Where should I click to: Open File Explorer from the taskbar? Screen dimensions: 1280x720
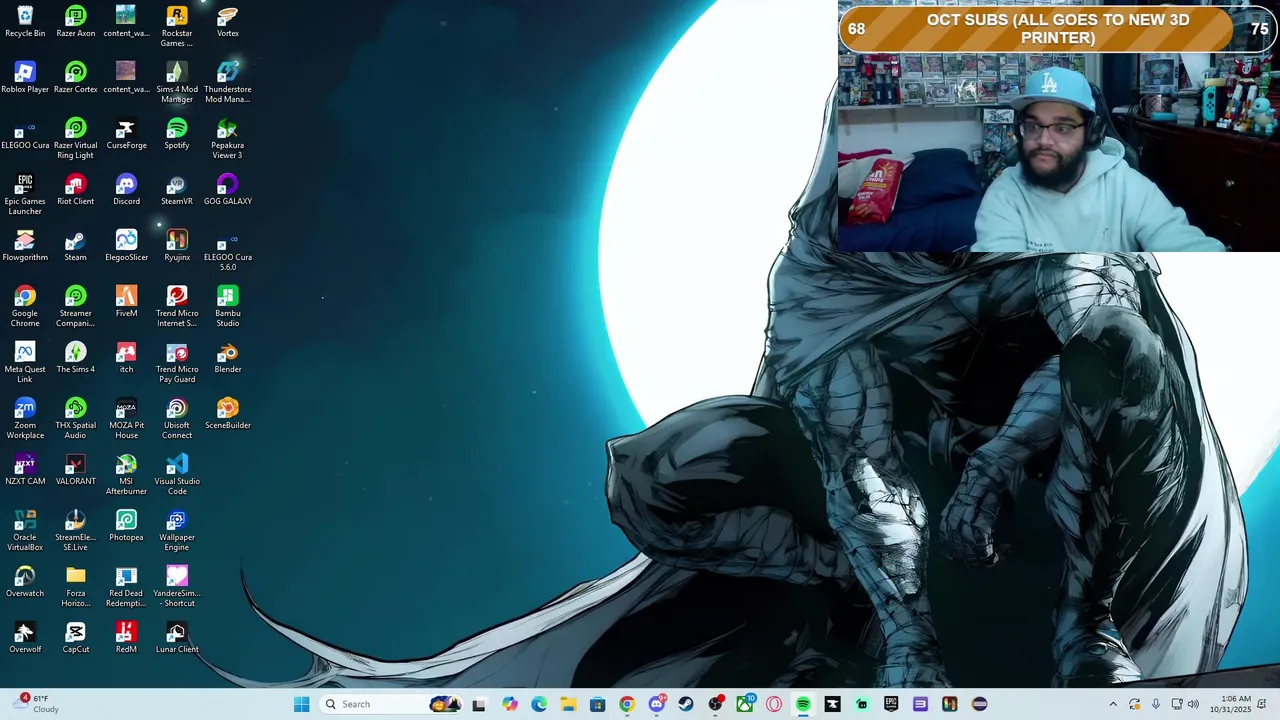pyautogui.click(x=568, y=704)
